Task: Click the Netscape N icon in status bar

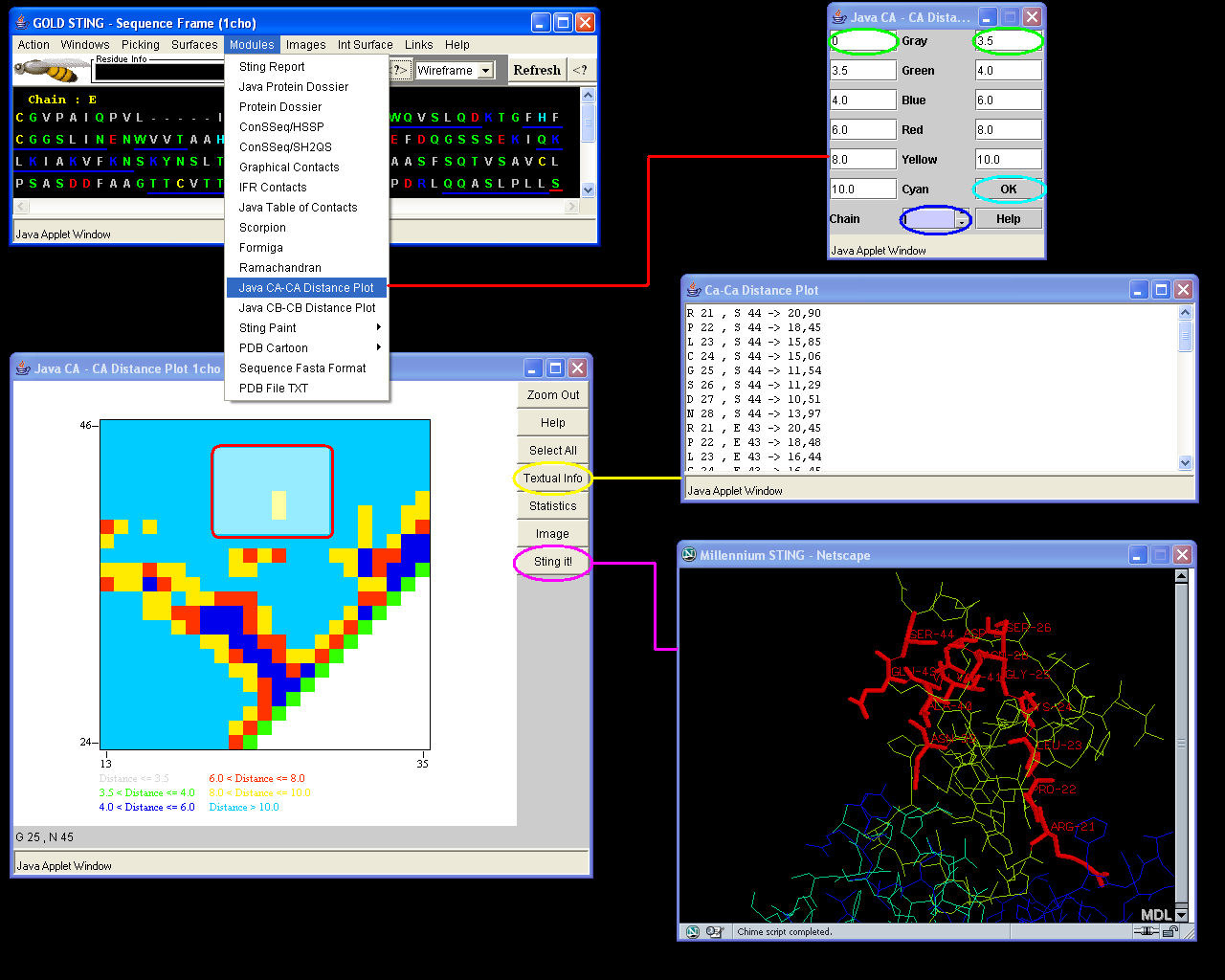Action: click(x=692, y=931)
